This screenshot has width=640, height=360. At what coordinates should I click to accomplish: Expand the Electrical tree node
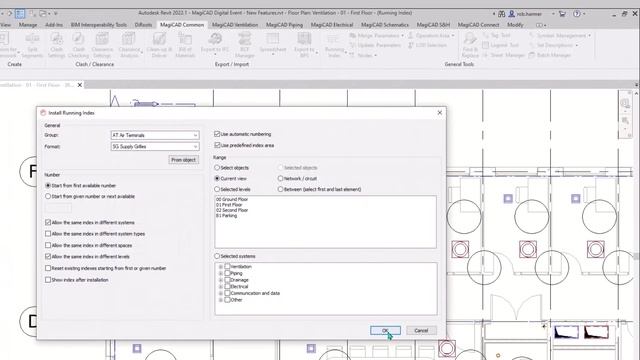tap(221, 287)
